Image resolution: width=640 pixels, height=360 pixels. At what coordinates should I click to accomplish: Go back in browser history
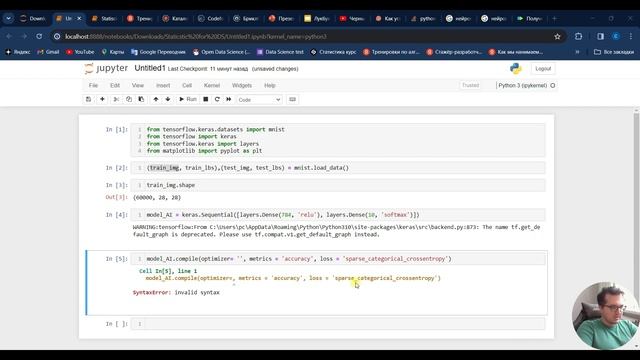[x=9, y=36]
